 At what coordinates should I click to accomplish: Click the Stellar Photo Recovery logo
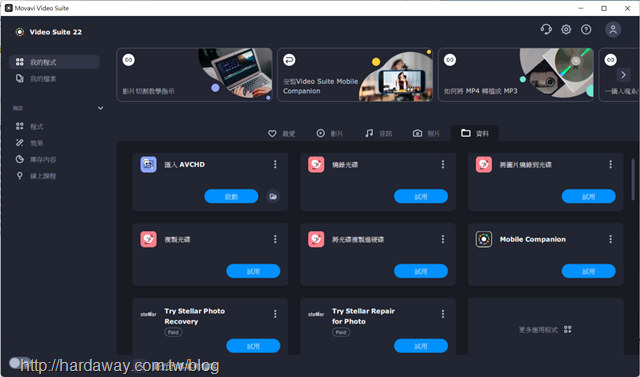click(149, 314)
